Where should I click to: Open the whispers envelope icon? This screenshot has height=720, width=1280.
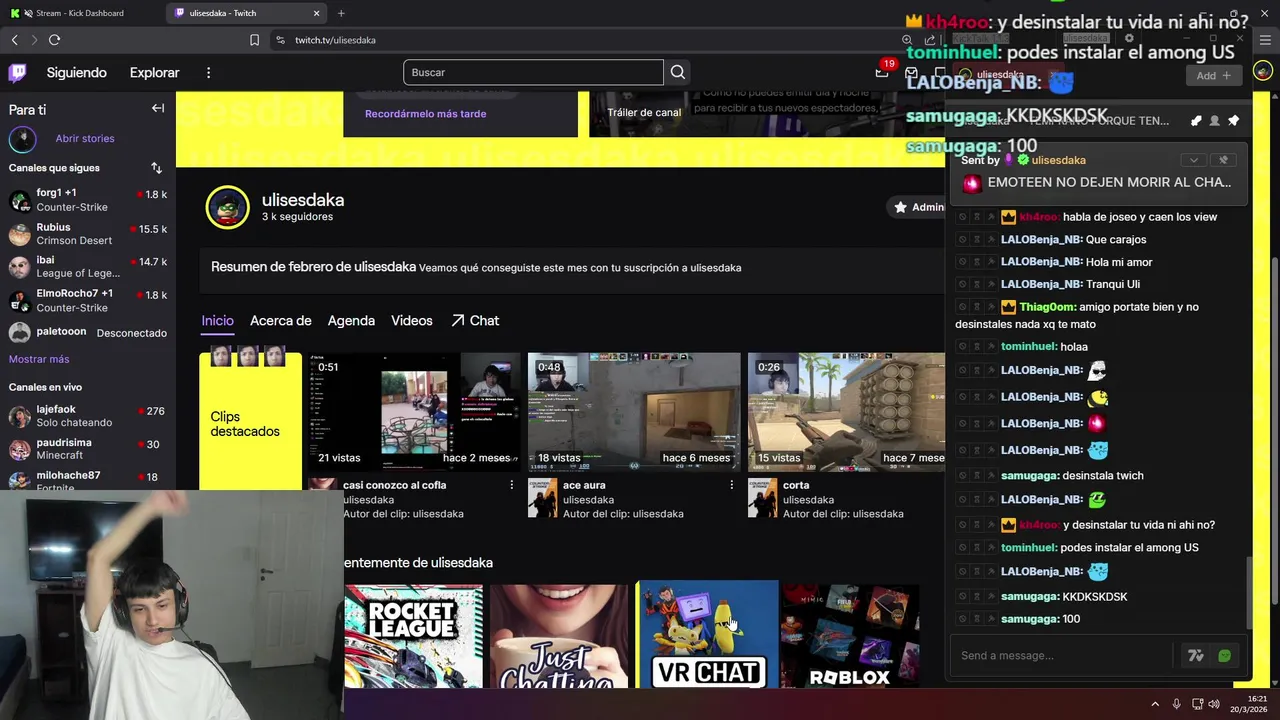point(911,73)
